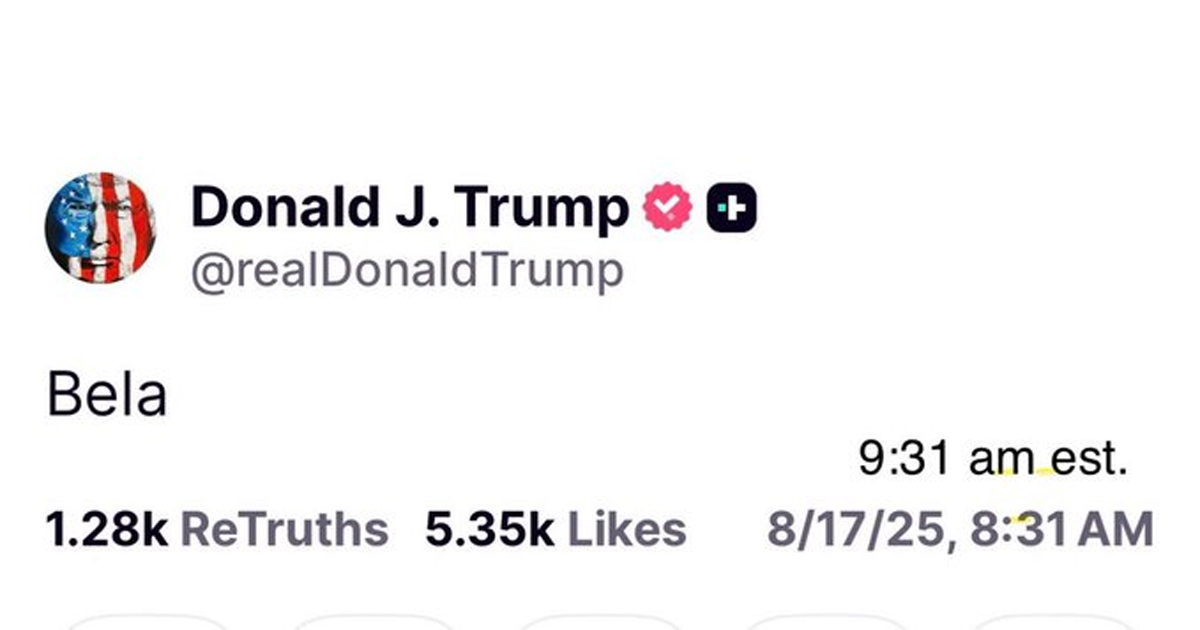
Task: Open the ReTruths label list
Action: [x=284, y=529]
